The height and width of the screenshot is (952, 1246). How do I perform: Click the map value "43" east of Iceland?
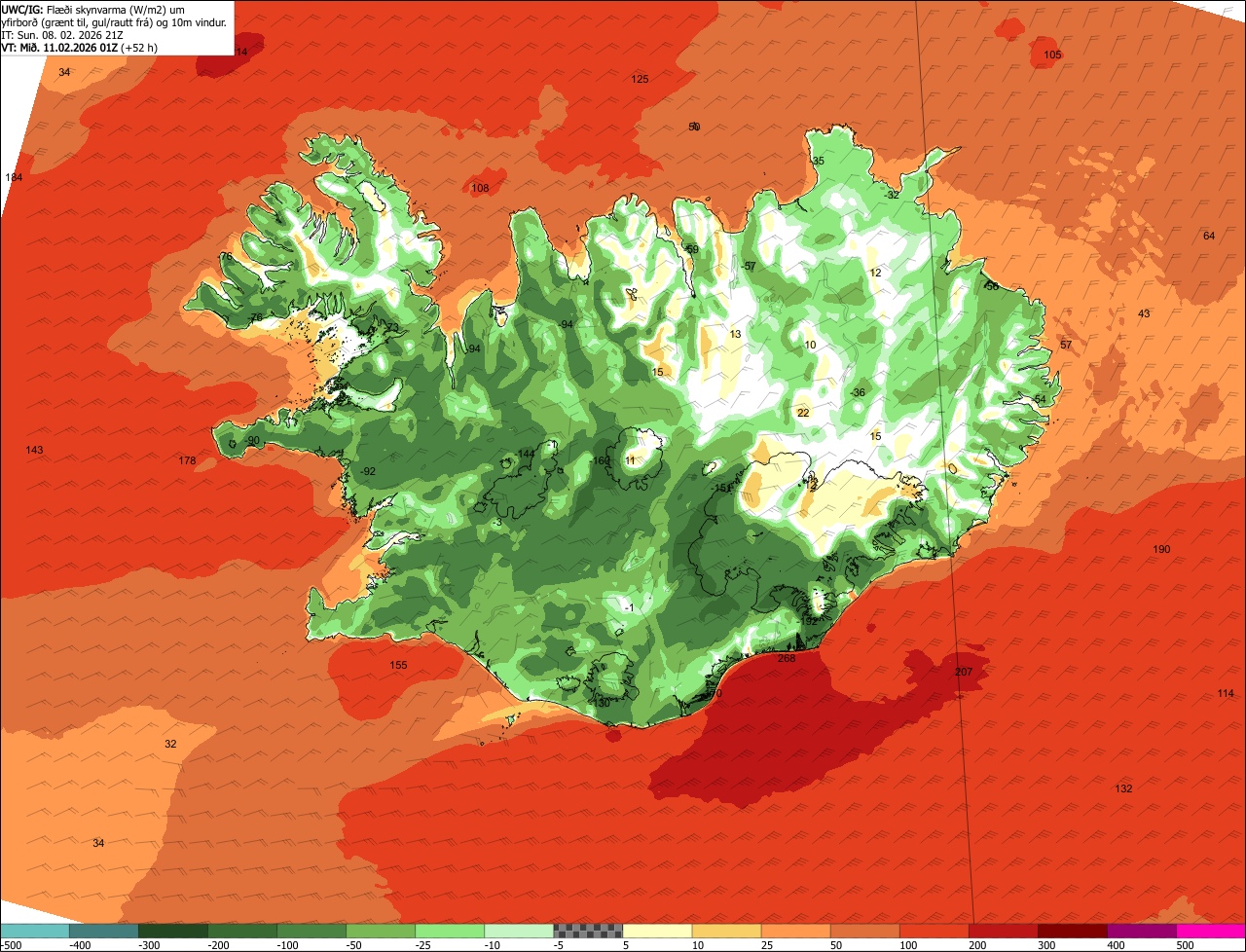[1144, 314]
